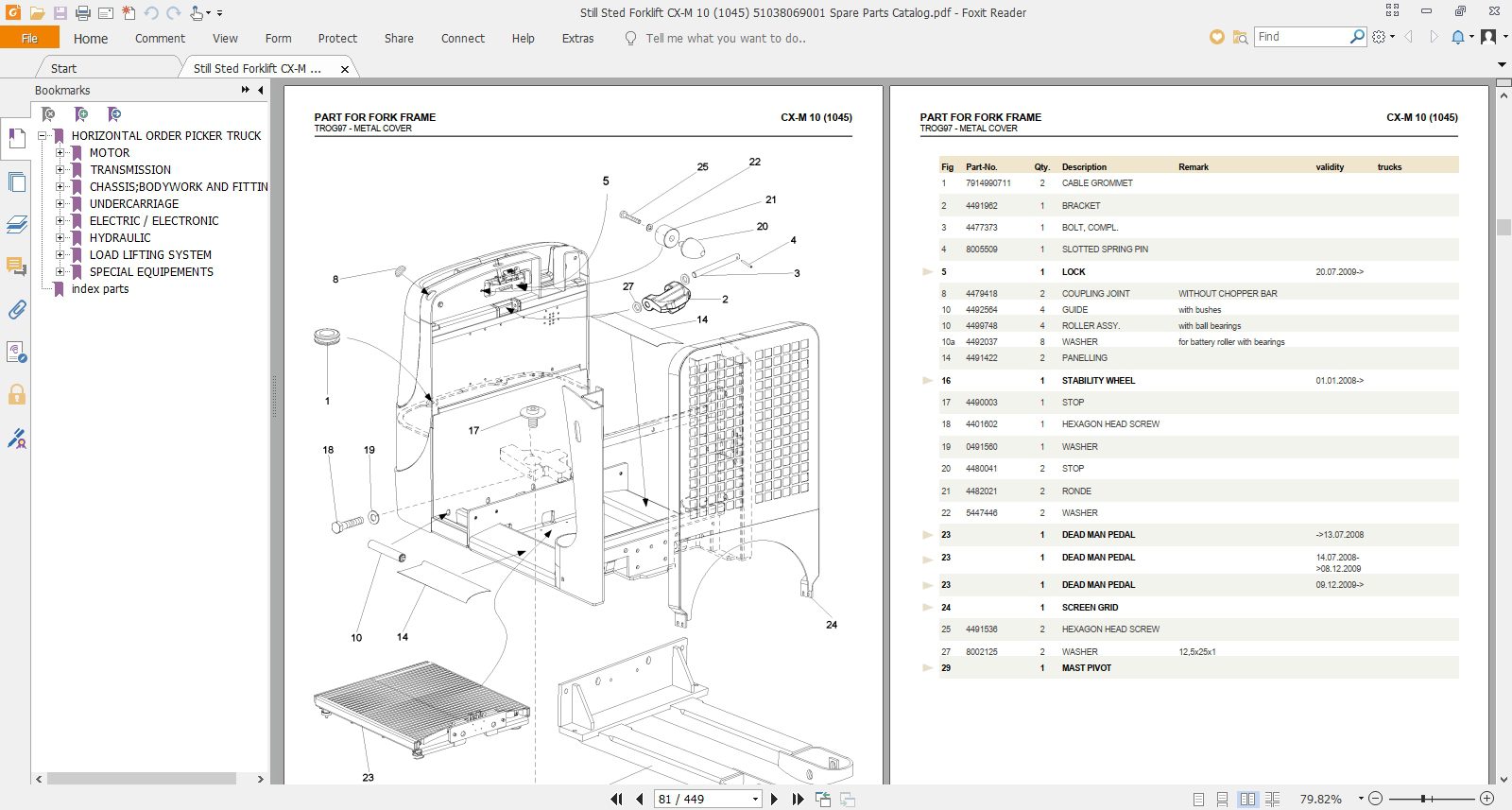Click the Save disk icon
Viewport: 1512px width, 810px height.
click(x=60, y=13)
